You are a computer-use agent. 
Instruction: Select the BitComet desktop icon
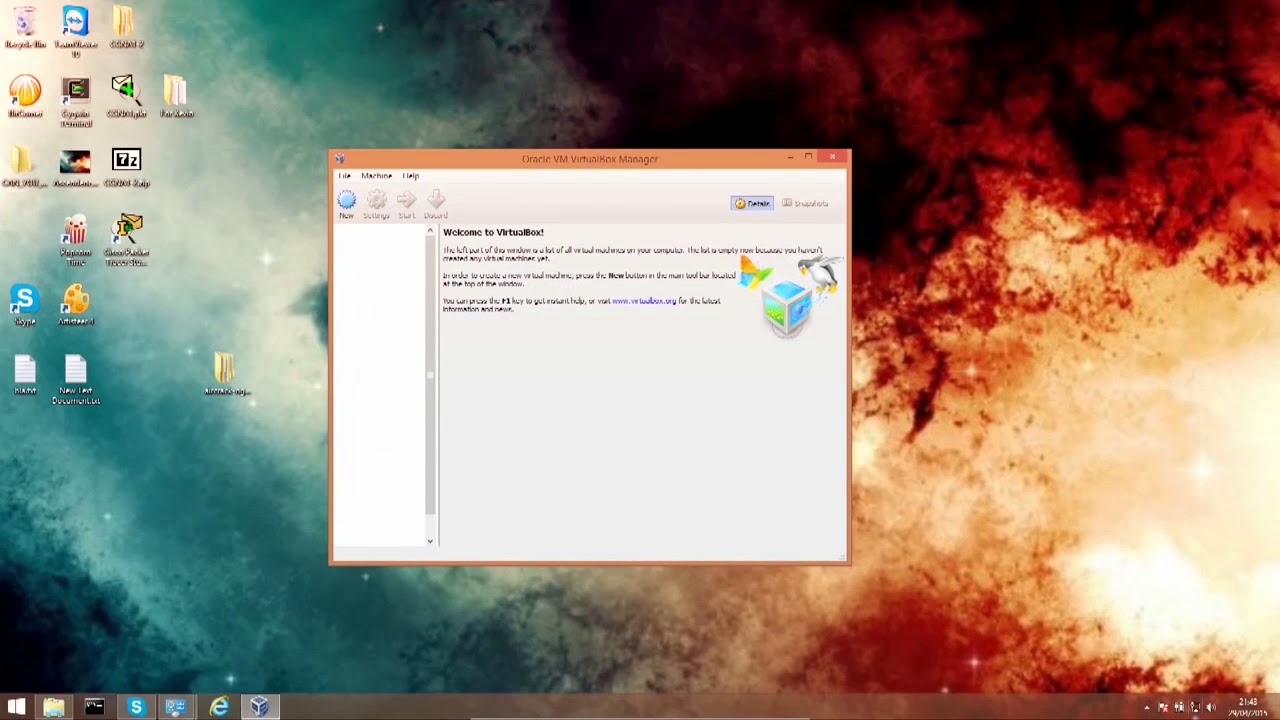coord(25,97)
